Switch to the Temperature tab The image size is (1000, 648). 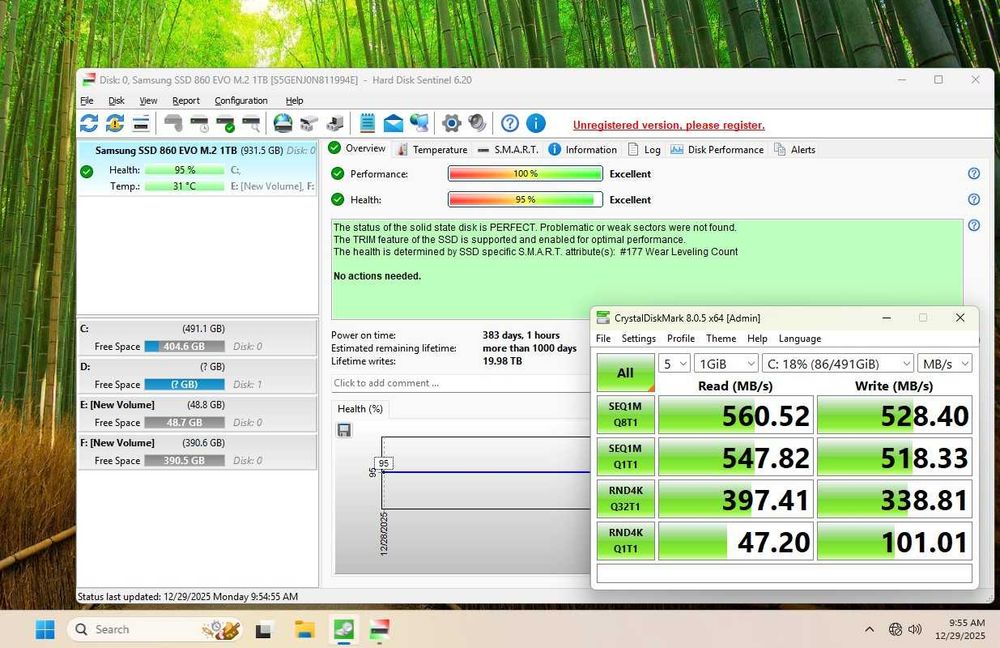point(432,149)
